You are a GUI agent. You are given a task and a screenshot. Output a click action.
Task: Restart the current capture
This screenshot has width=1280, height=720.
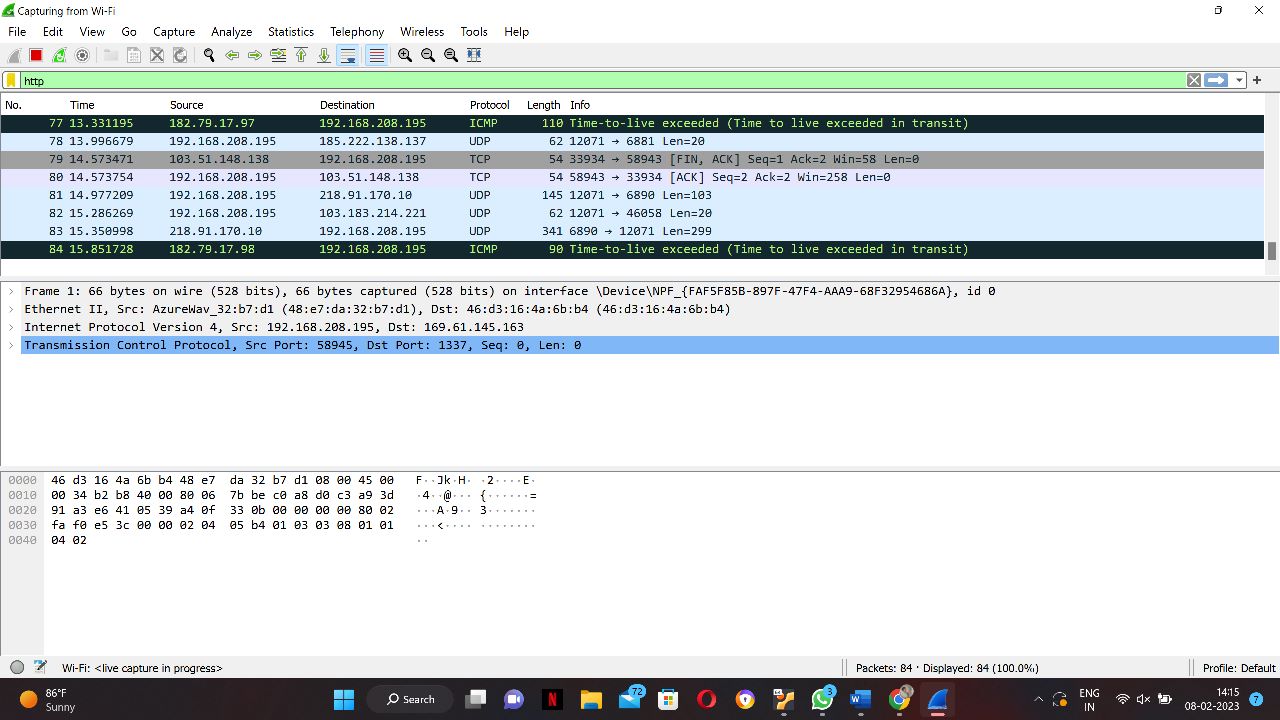pos(59,54)
